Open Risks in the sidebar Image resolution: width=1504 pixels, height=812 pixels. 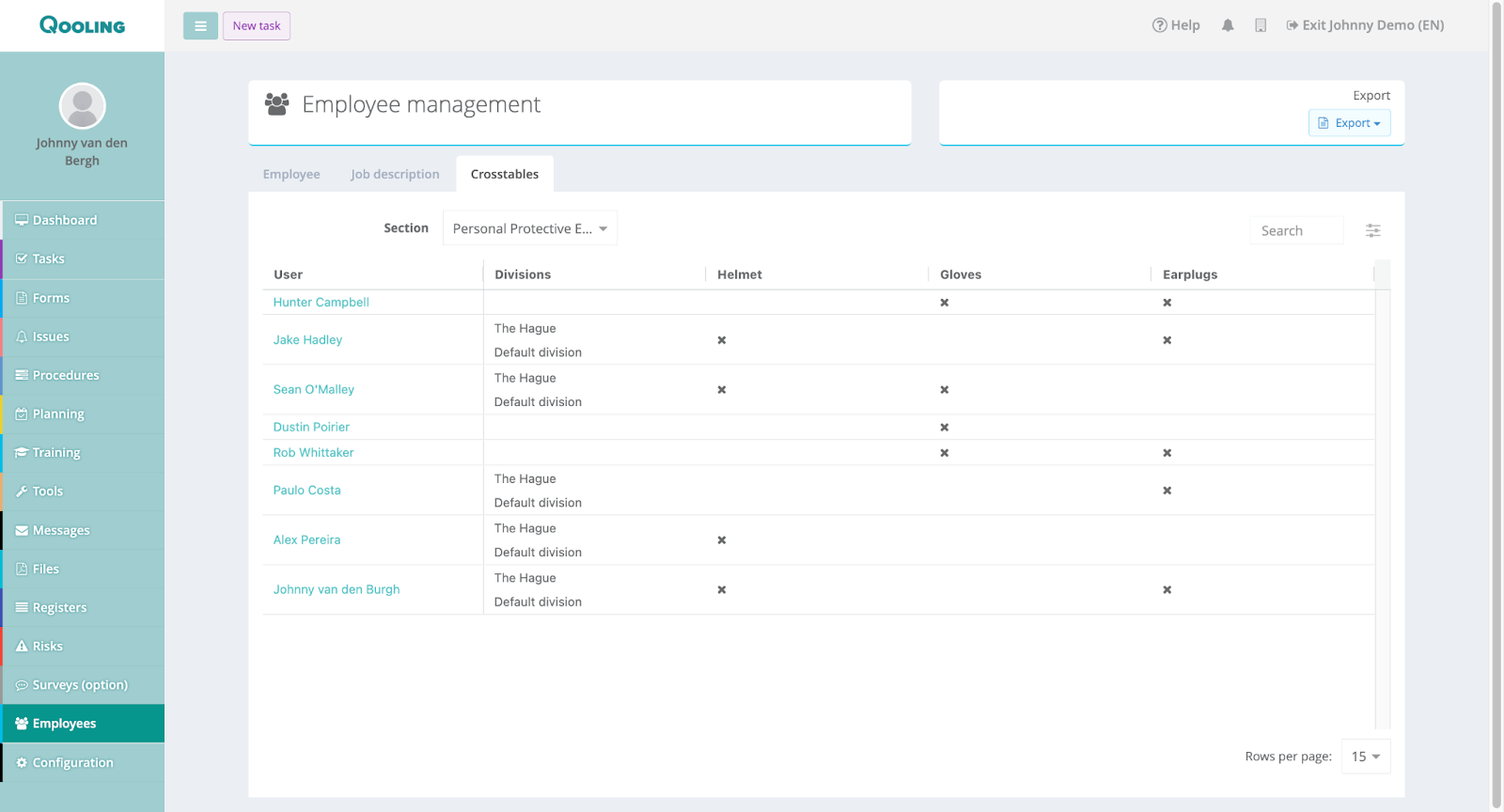click(83, 646)
